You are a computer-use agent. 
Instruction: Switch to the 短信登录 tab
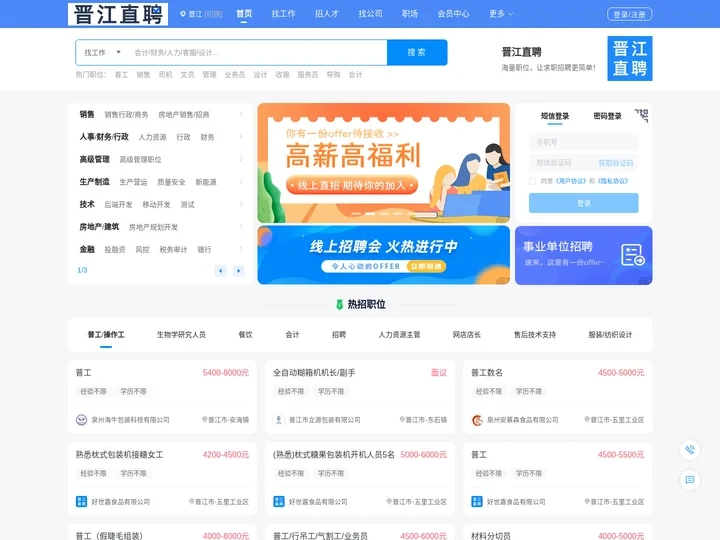[555, 116]
